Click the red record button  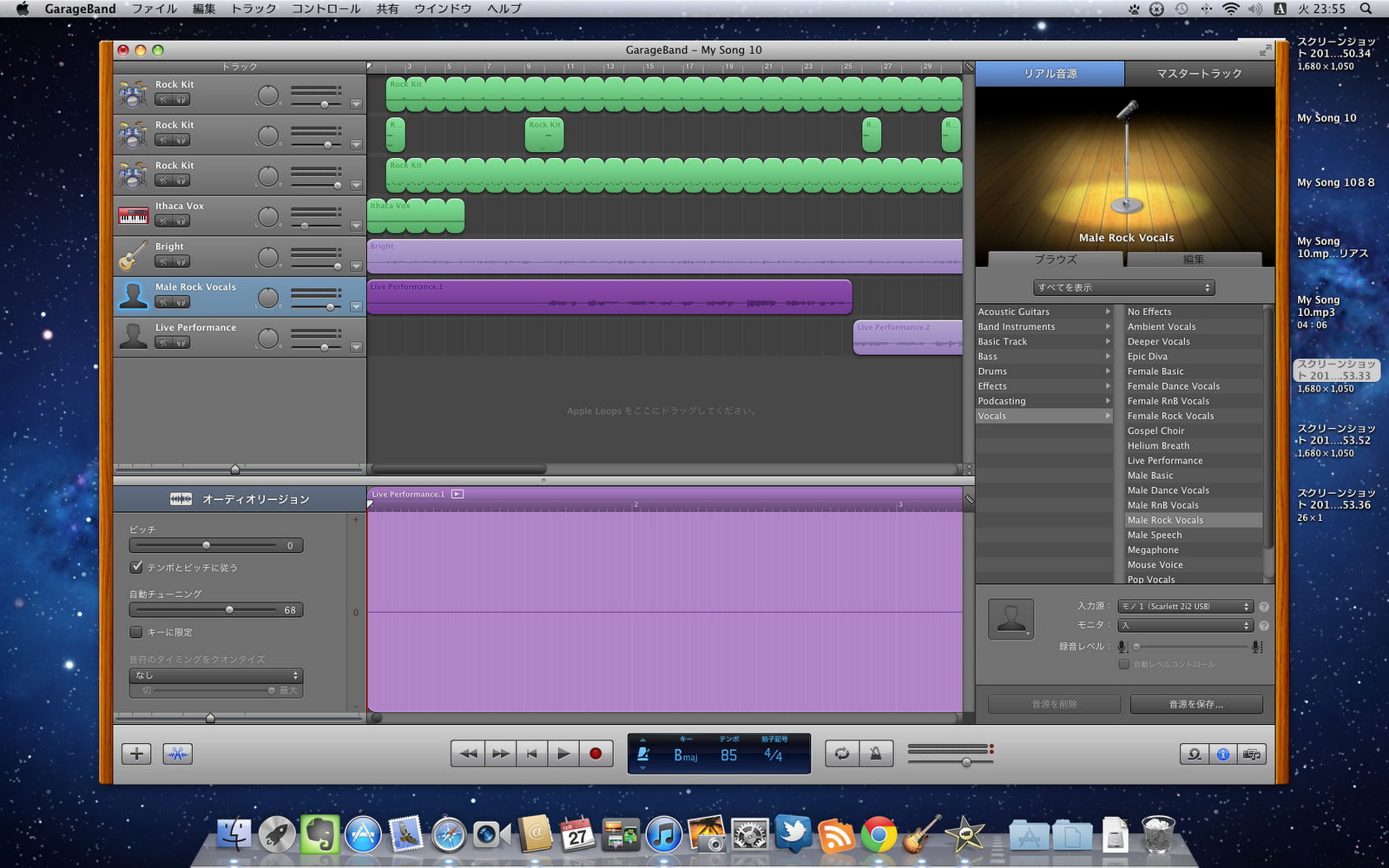(596, 753)
